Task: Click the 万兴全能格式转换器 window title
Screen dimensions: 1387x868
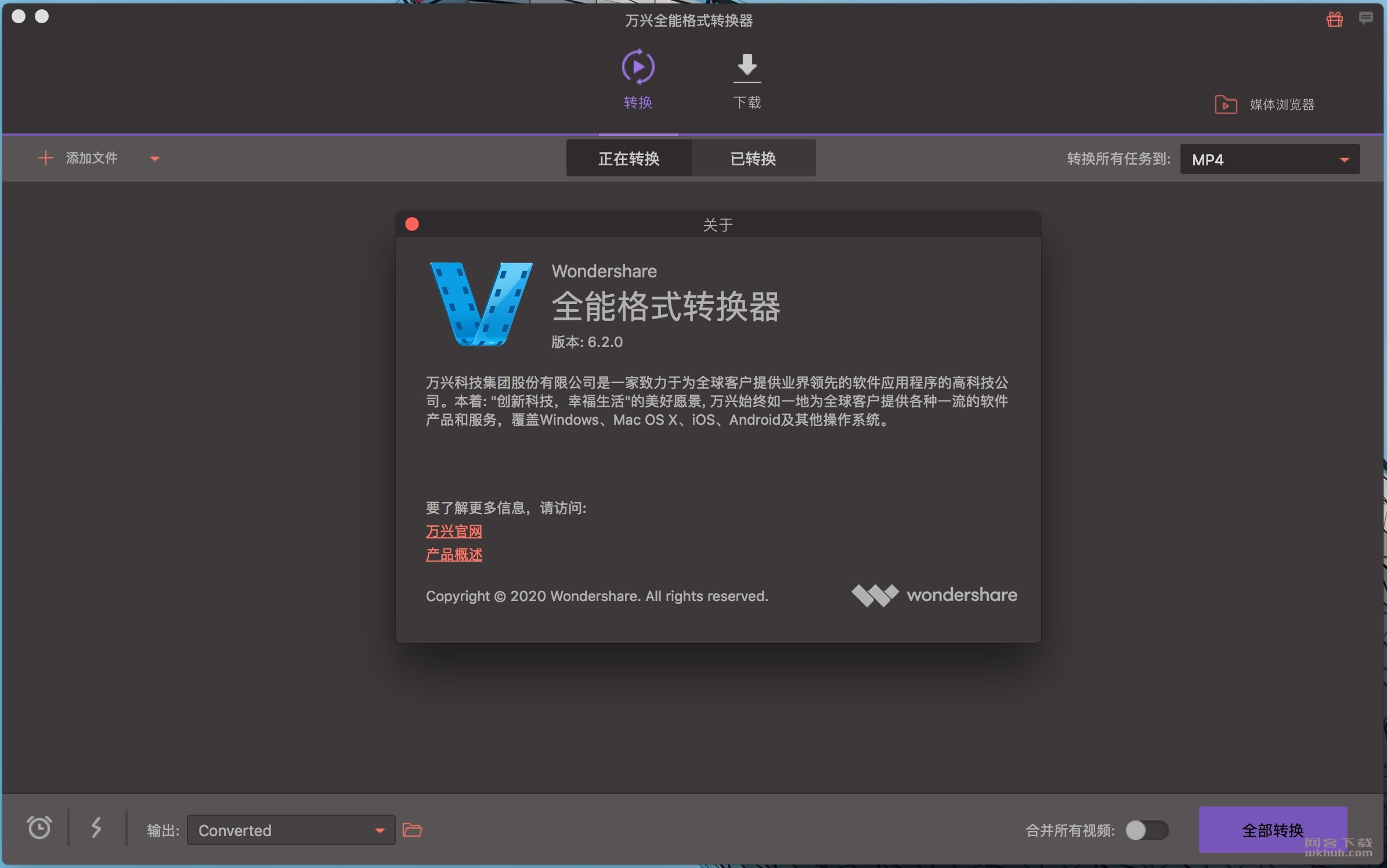Action: (x=689, y=21)
